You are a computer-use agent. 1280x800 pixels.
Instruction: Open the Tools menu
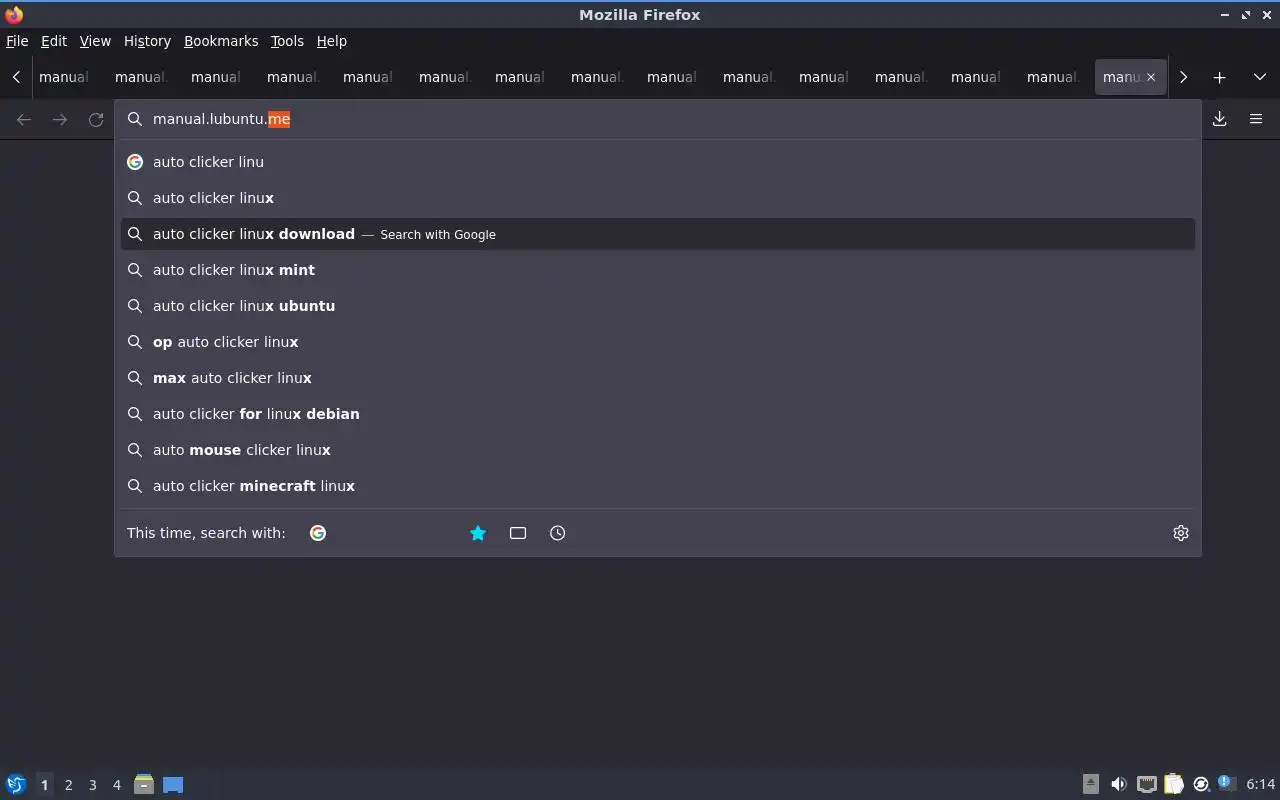click(287, 41)
